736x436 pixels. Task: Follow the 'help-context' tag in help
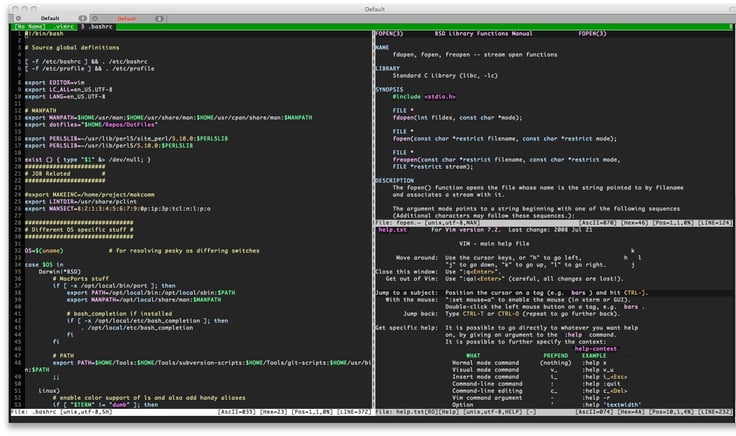click(595, 349)
